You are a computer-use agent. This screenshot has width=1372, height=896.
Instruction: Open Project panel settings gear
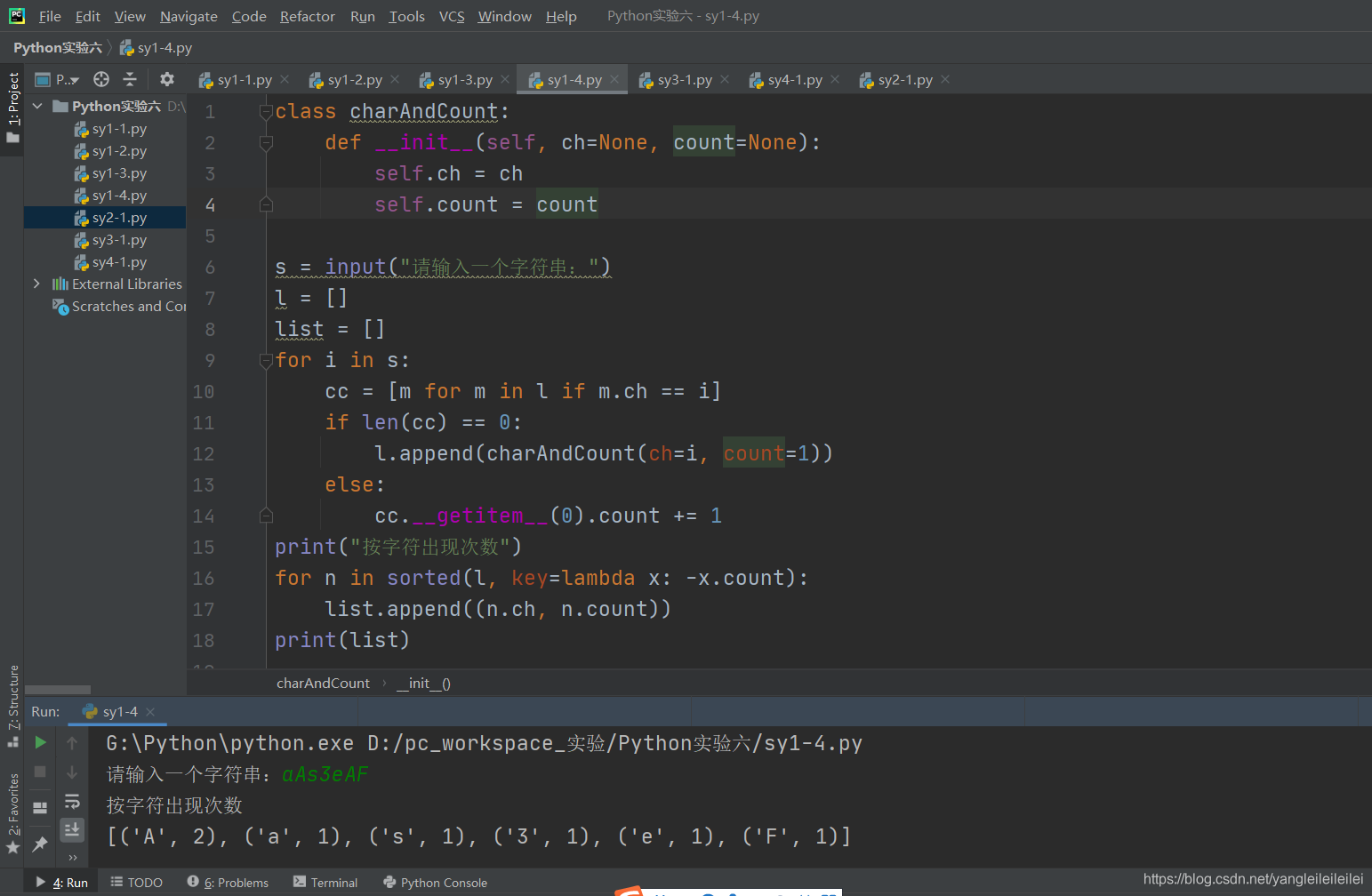point(166,79)
